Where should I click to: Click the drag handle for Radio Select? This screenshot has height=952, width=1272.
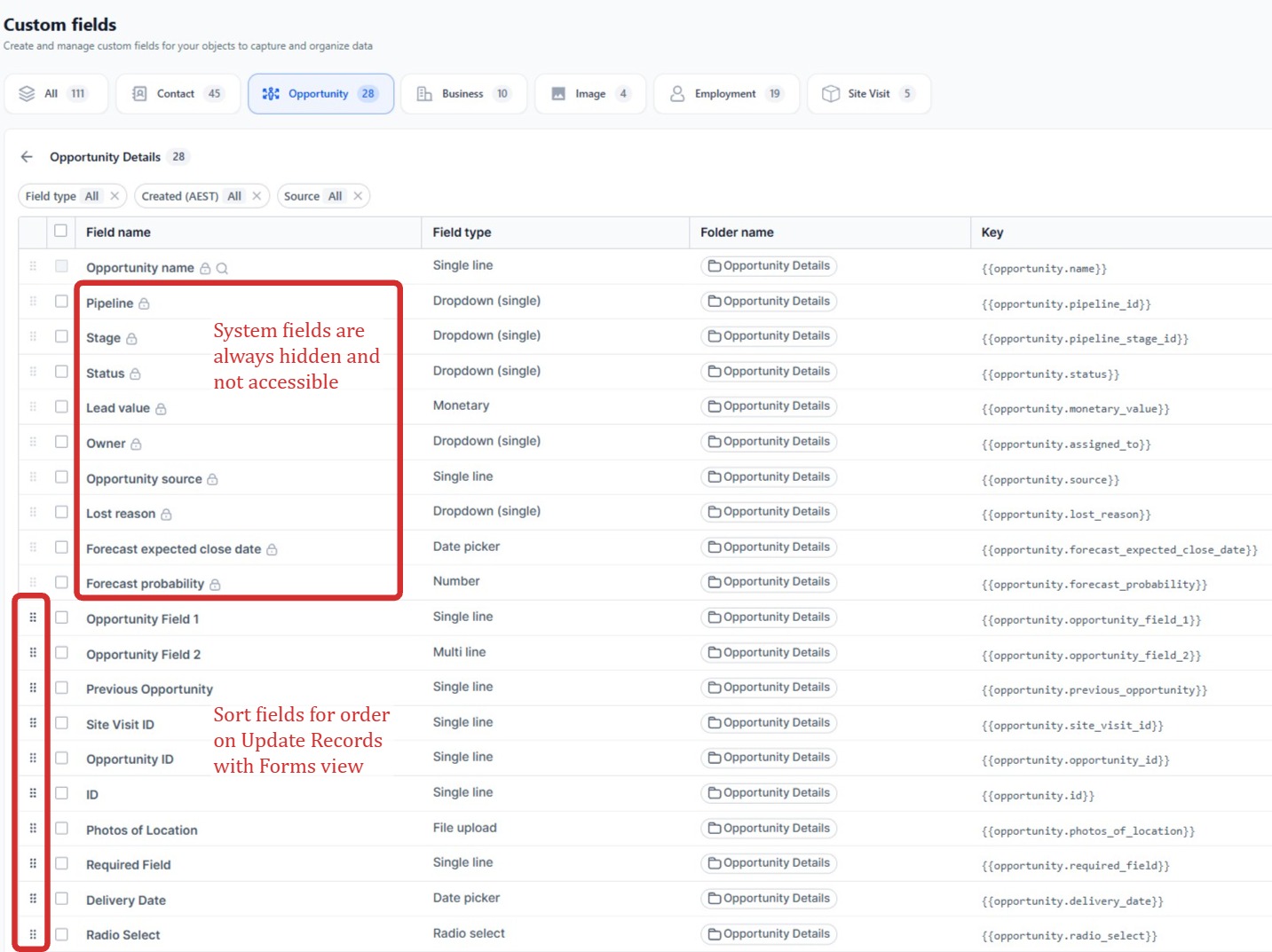click(33, 934)
